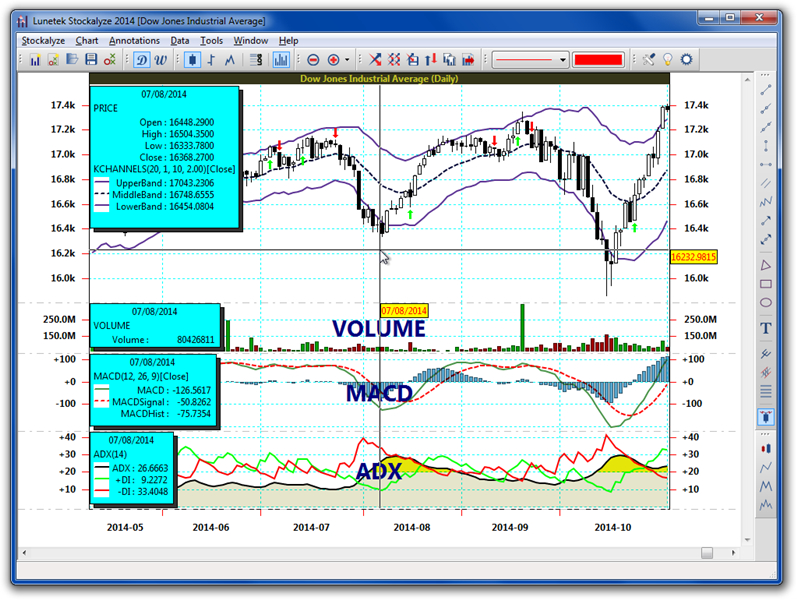Click the 07/08/2014 date marker label
Viewport: 797px width, 600px height.
(404, 311)
